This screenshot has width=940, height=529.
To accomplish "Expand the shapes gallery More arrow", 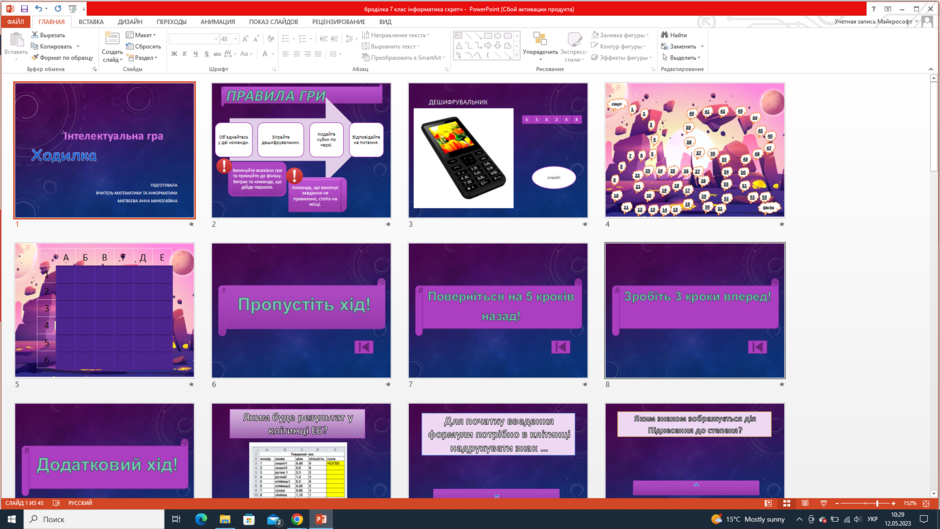I will tap(517, 57).
